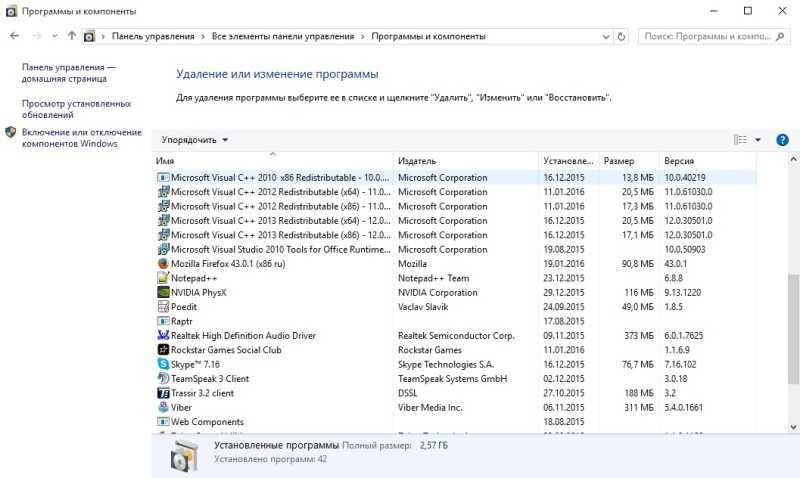Click icon of Visual C++ 2013 Redistributable (x64)
The width and height of the screenshot is (800, 478).
click(163, 220)
